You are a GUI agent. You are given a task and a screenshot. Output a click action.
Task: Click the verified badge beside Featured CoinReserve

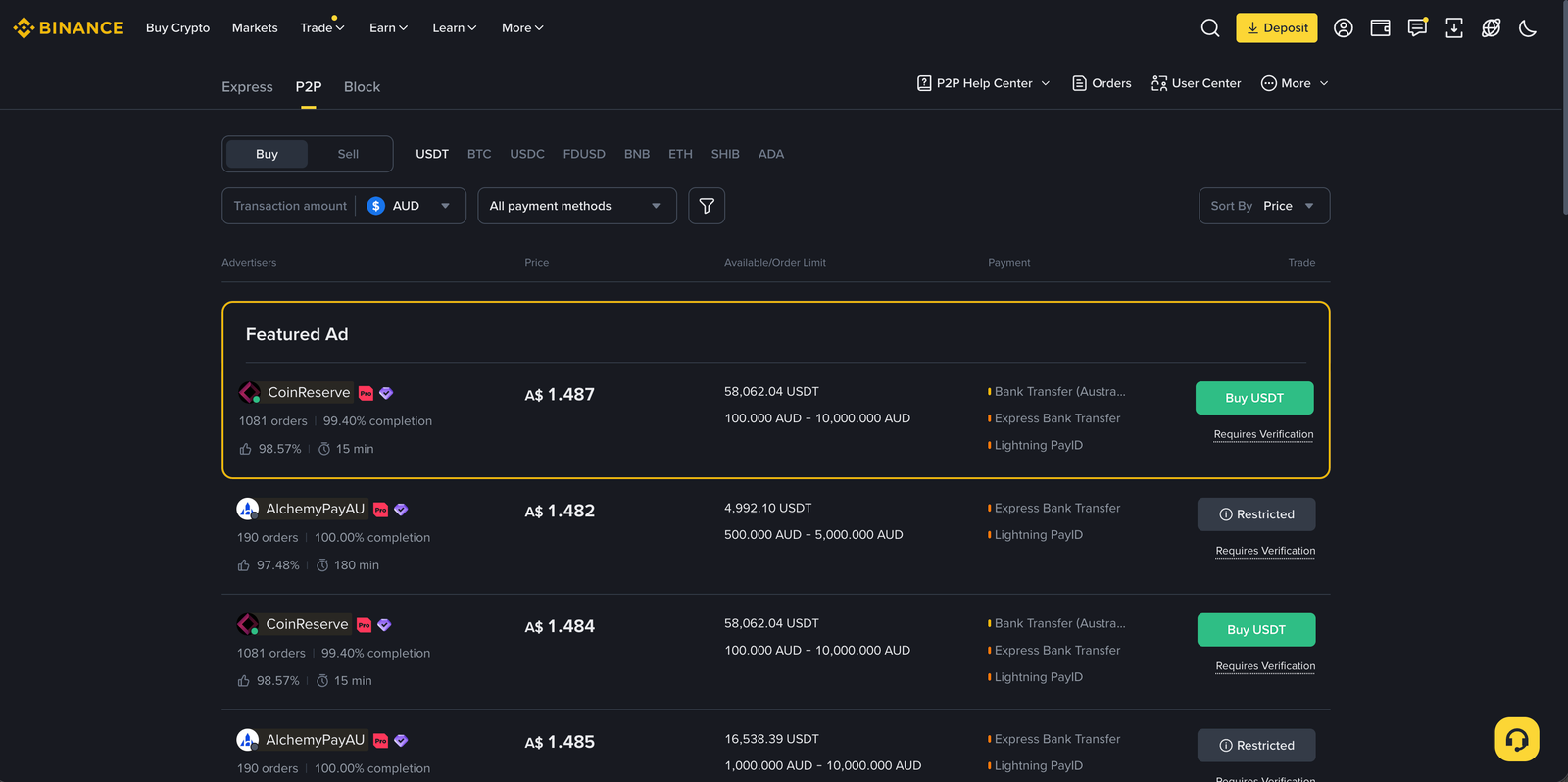[x=386, y=393]
